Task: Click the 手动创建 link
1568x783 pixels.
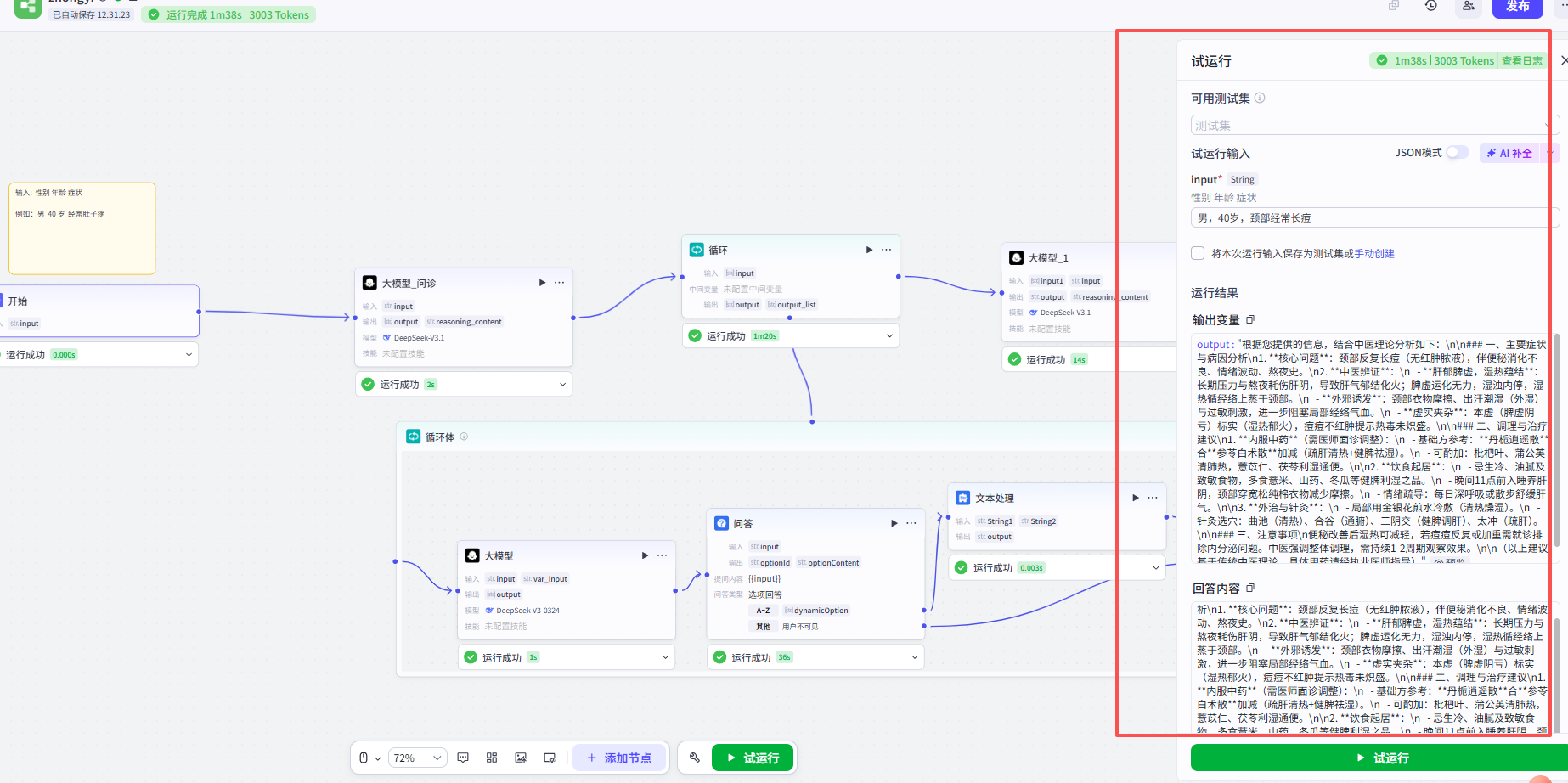Action: click(x=1374, y=253)
